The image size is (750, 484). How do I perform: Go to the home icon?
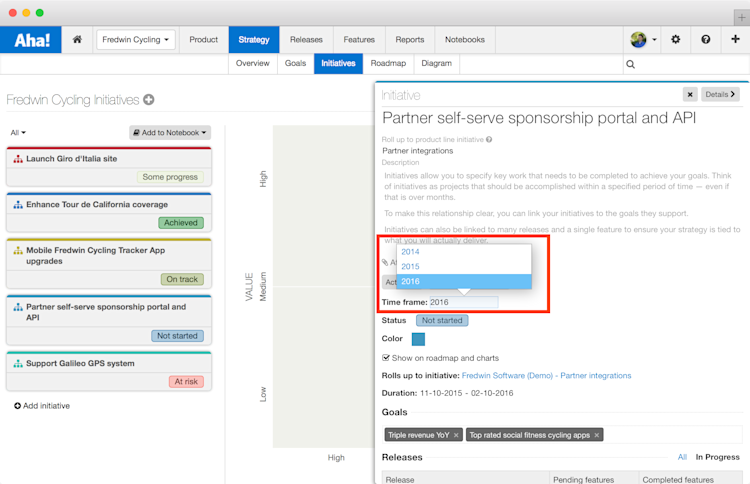pos(77,40)
